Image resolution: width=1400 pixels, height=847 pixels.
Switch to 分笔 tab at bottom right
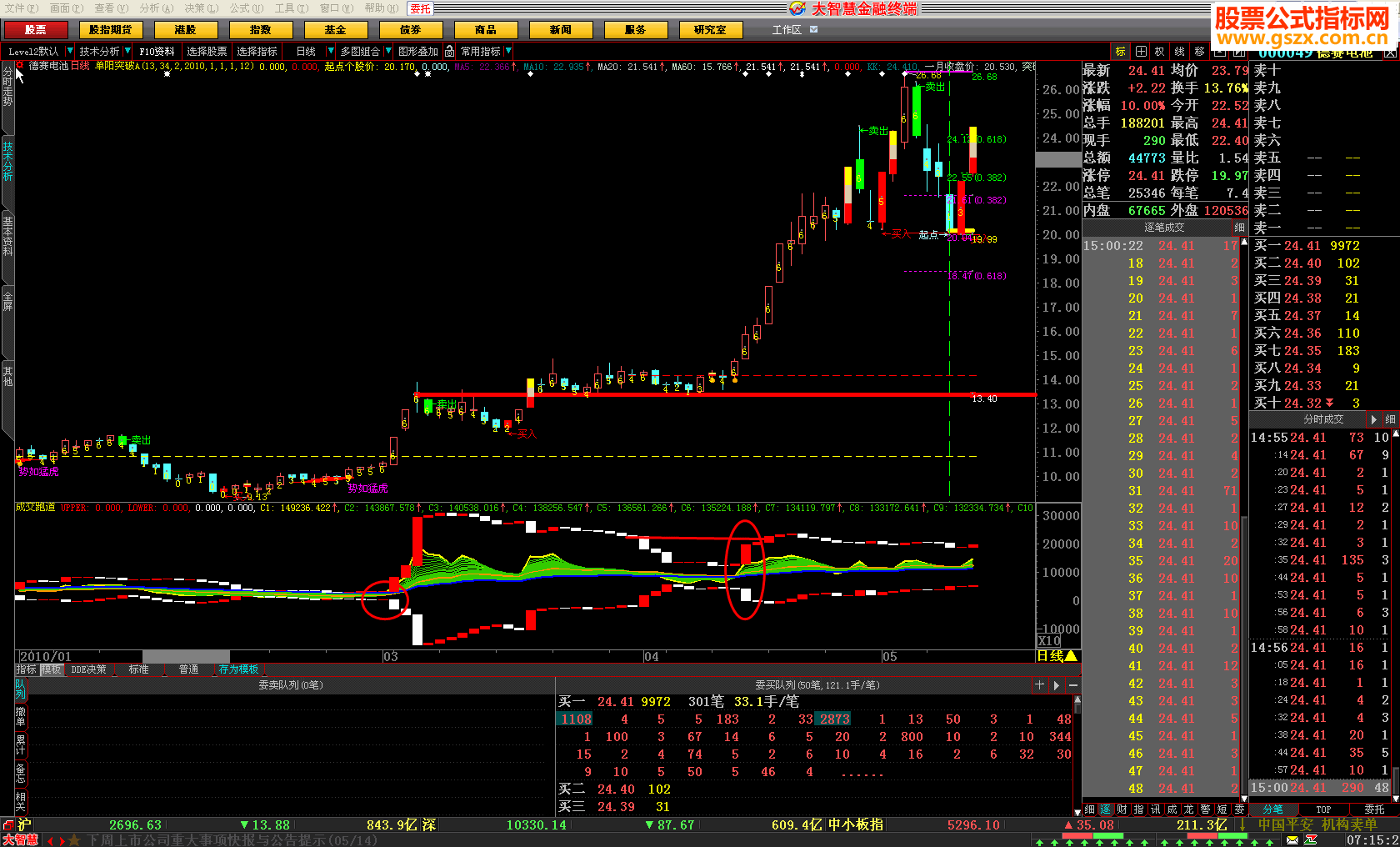[x=1273, y=809]
